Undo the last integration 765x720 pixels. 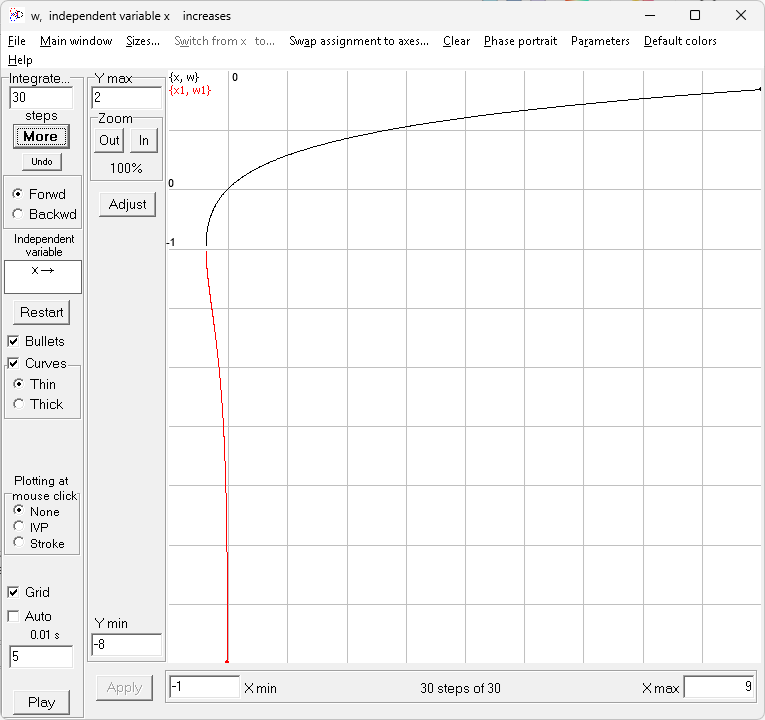coord(41,162)
